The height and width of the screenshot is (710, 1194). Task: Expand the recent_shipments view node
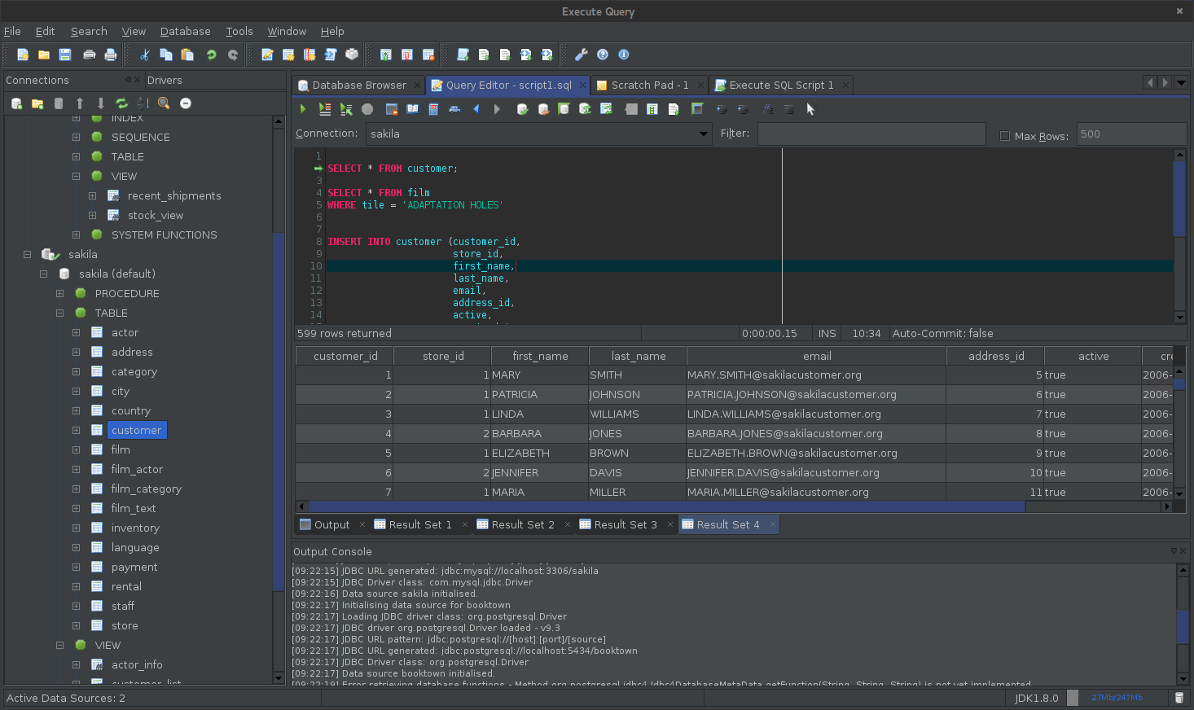92,196
